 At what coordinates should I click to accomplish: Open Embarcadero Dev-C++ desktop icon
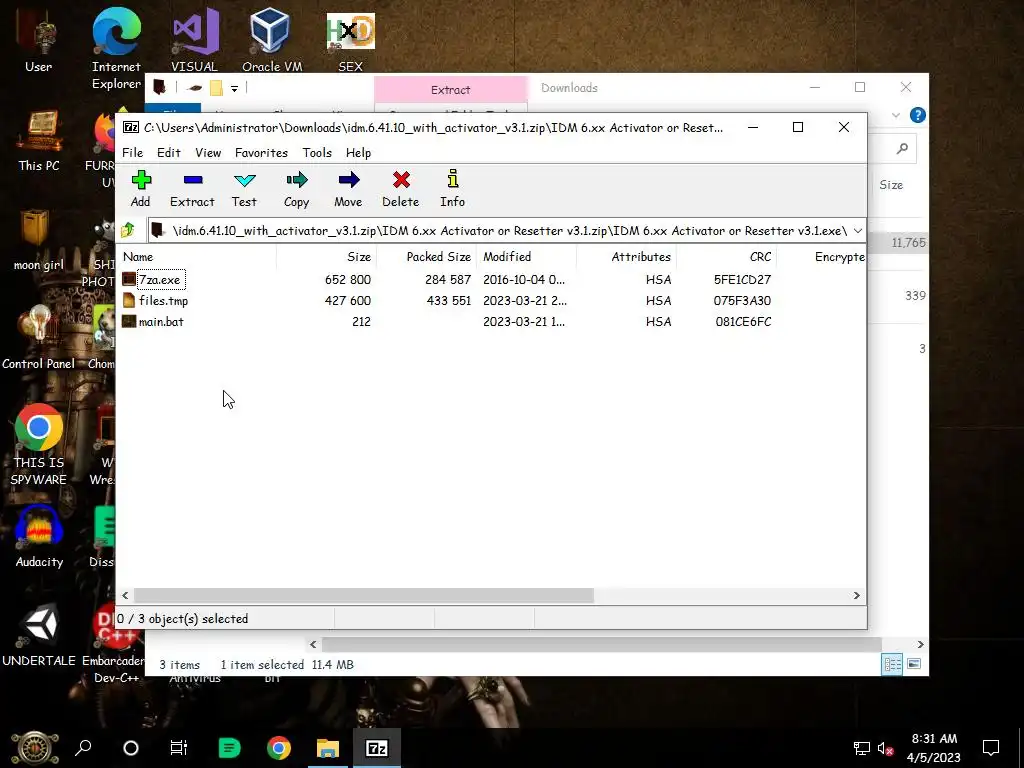coord(115,643)
